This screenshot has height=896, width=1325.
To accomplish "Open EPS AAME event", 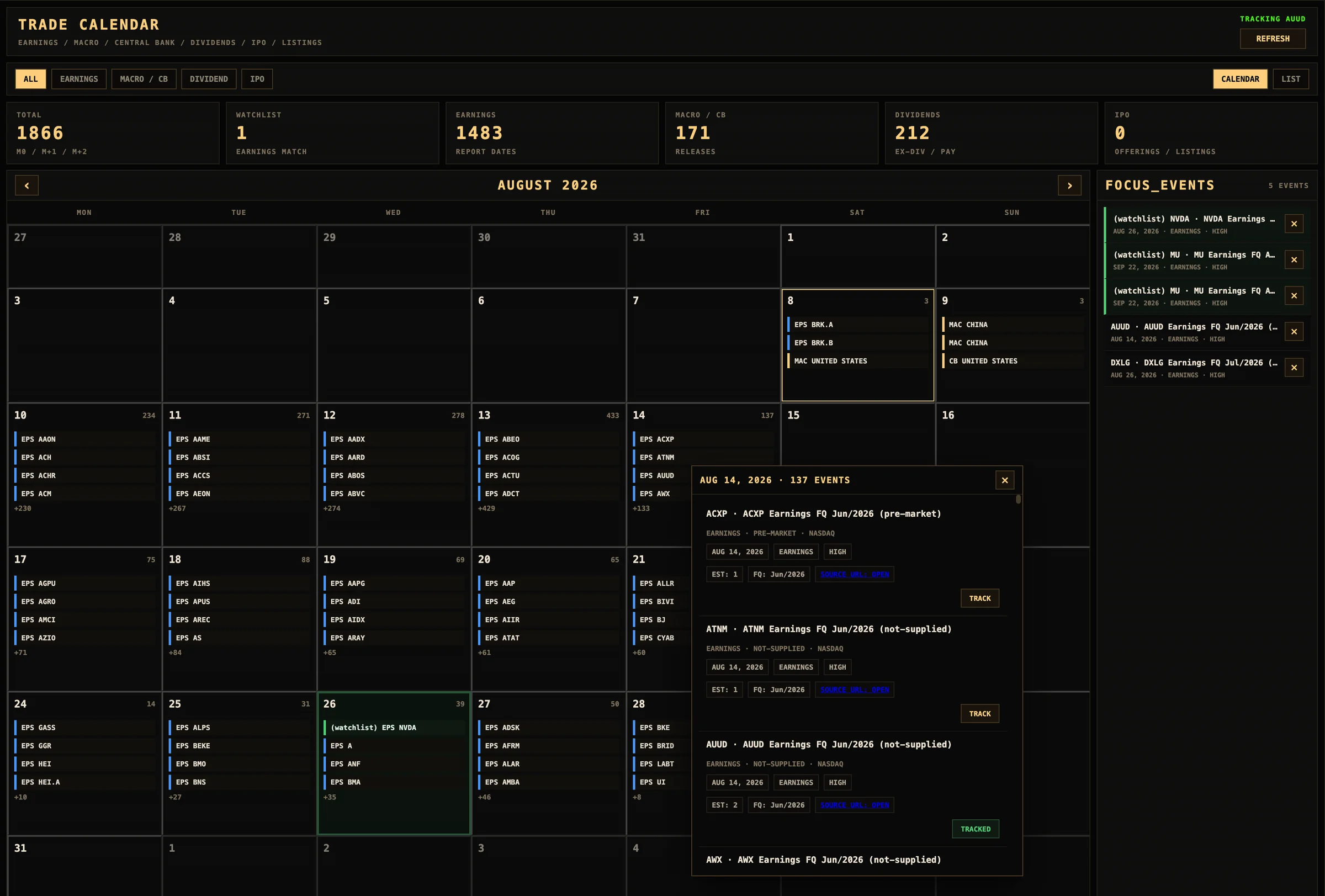I will click(239, 439).
